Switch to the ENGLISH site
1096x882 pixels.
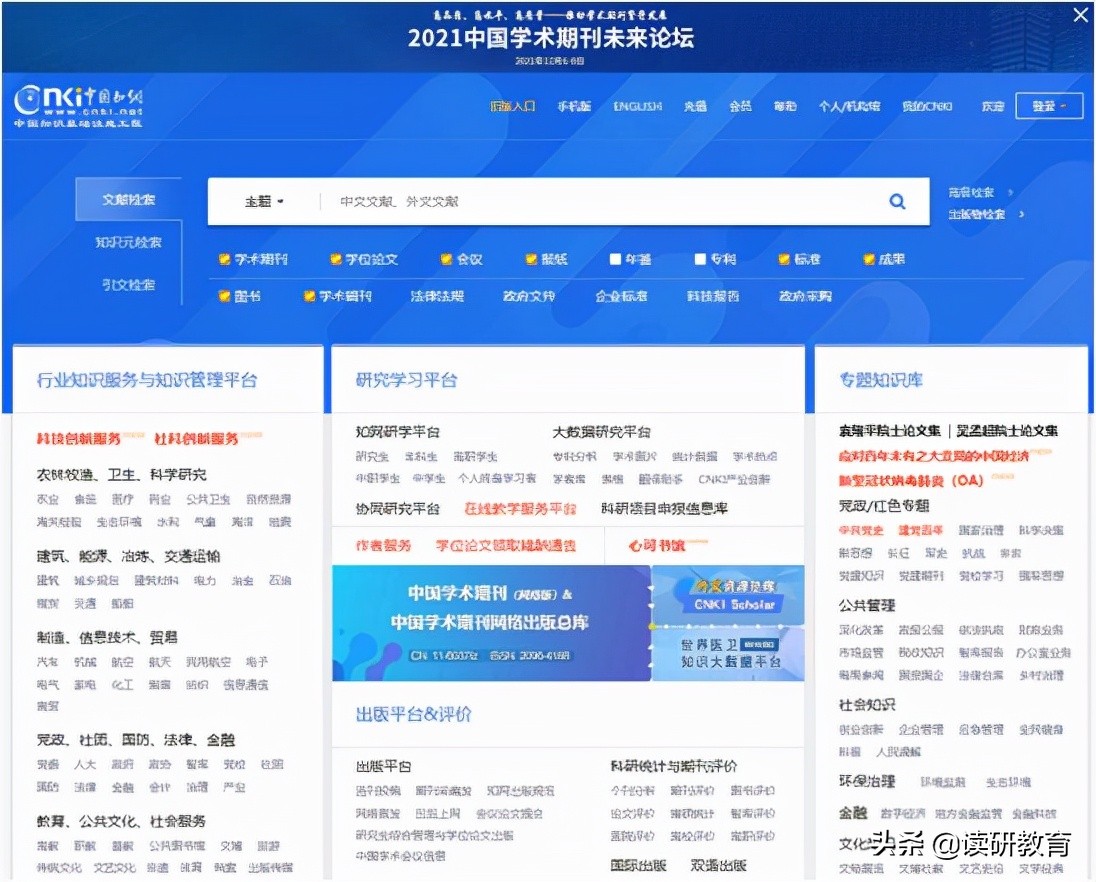pyautogui.click(x=637, y=106)
